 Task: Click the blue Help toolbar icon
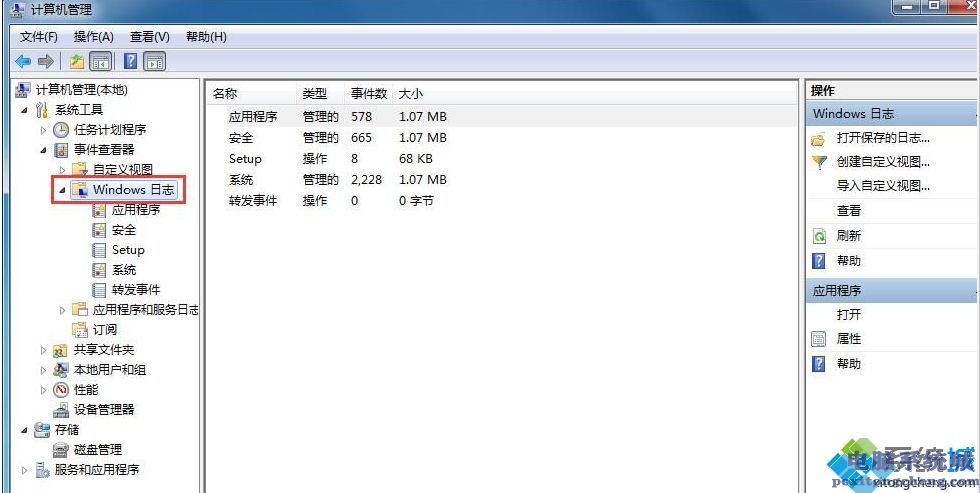click(x=131, y=61)
